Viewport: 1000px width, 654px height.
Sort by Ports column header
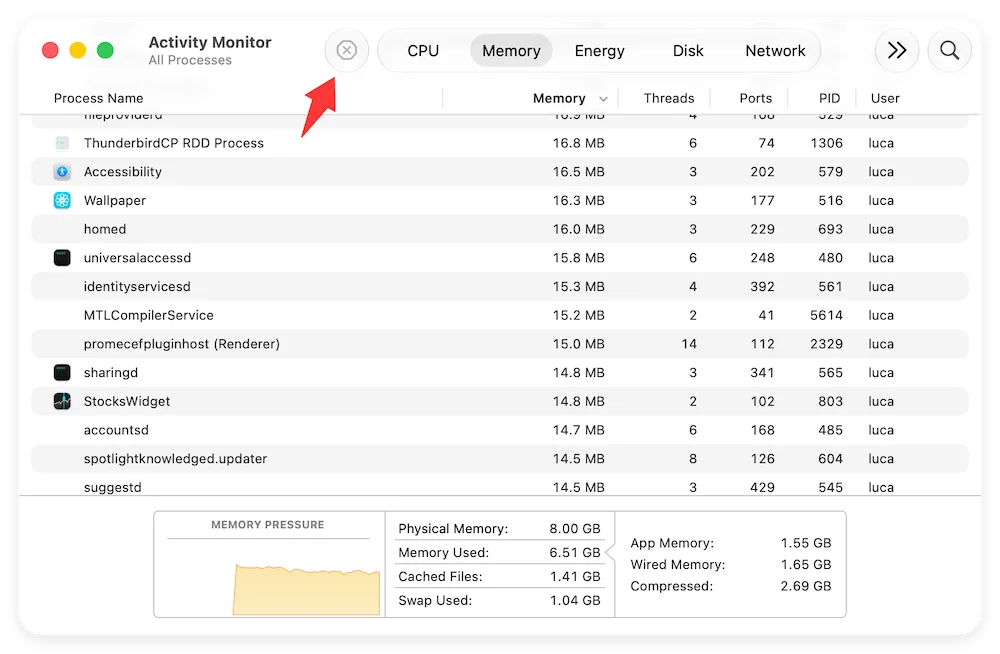(x=755, y=98)
